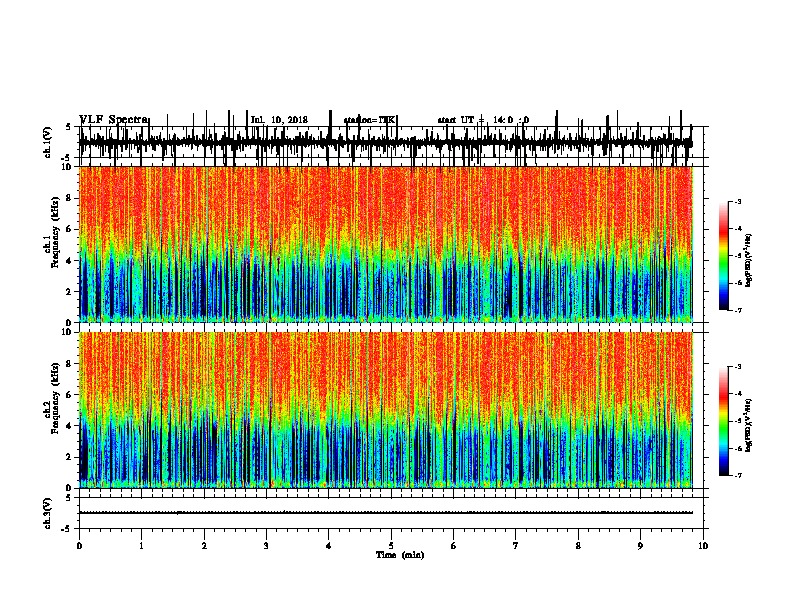Click the station label in the header
792x612 pixels.
[x=370, y=120]
